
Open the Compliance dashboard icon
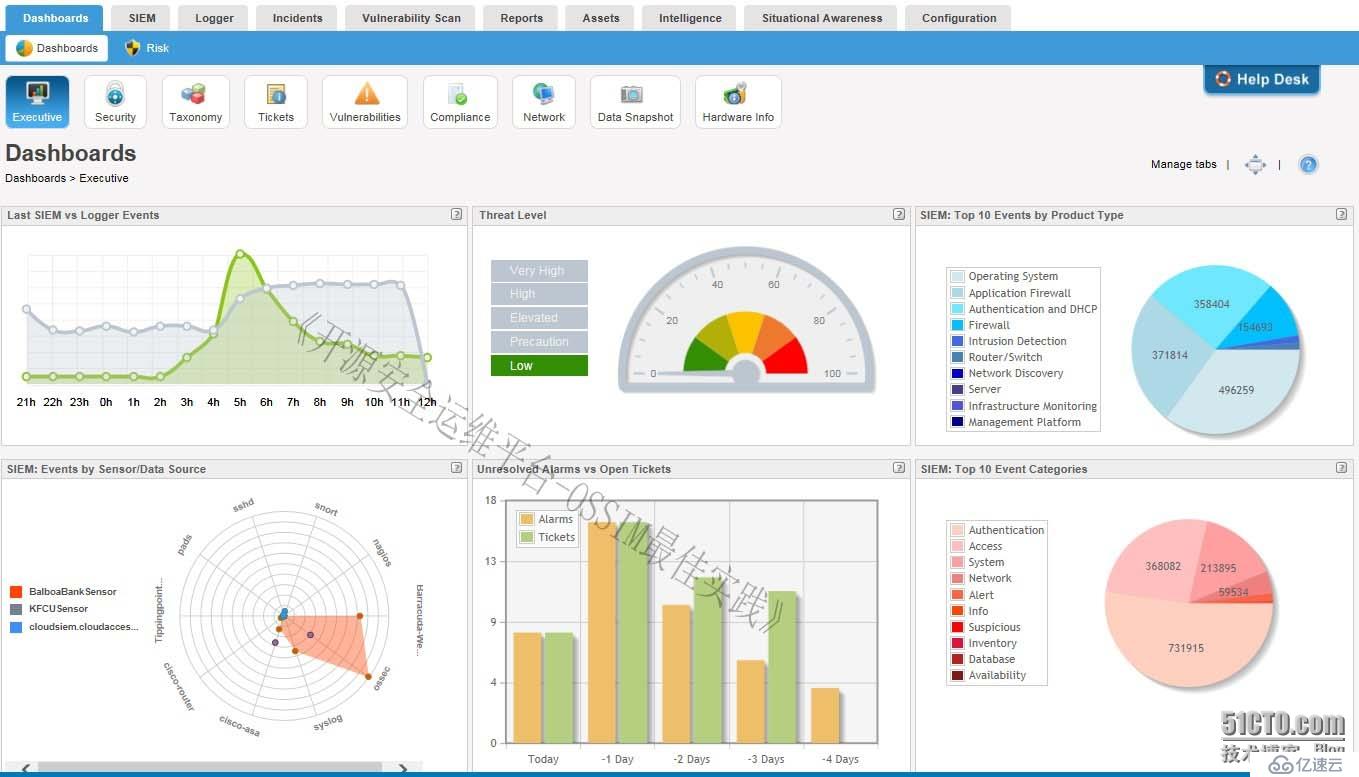(x=460, y=102)
